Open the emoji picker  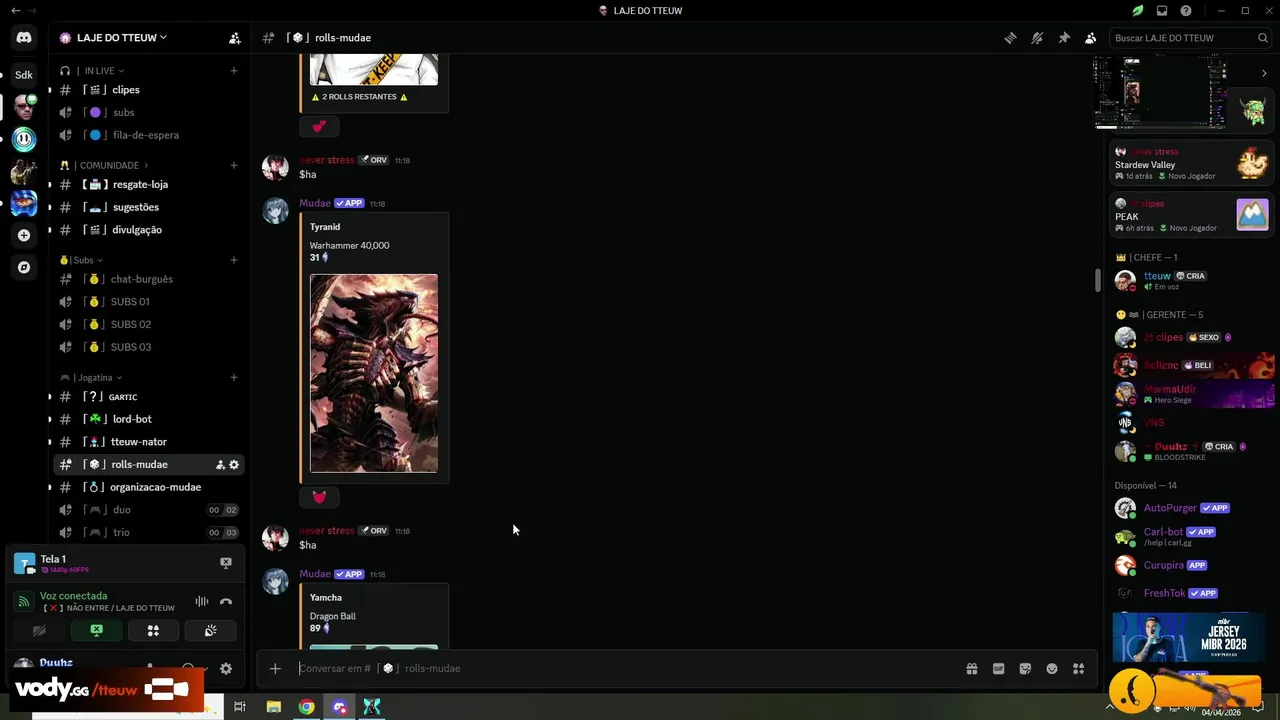tap(1052, 668)
